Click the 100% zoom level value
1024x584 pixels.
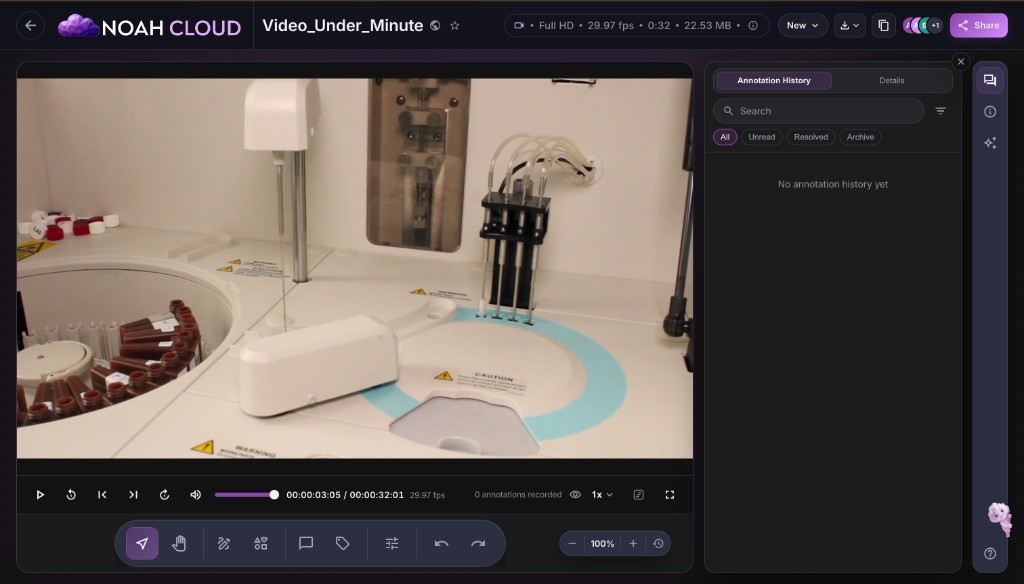pyautogui.click(x=602, y=543)
